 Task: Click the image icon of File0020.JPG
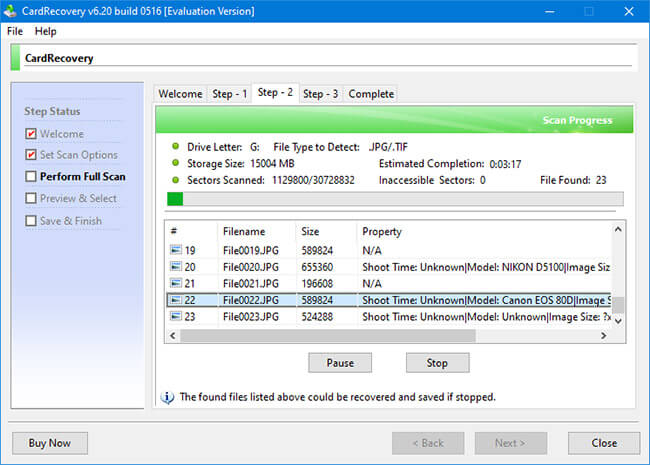point(176,267)
